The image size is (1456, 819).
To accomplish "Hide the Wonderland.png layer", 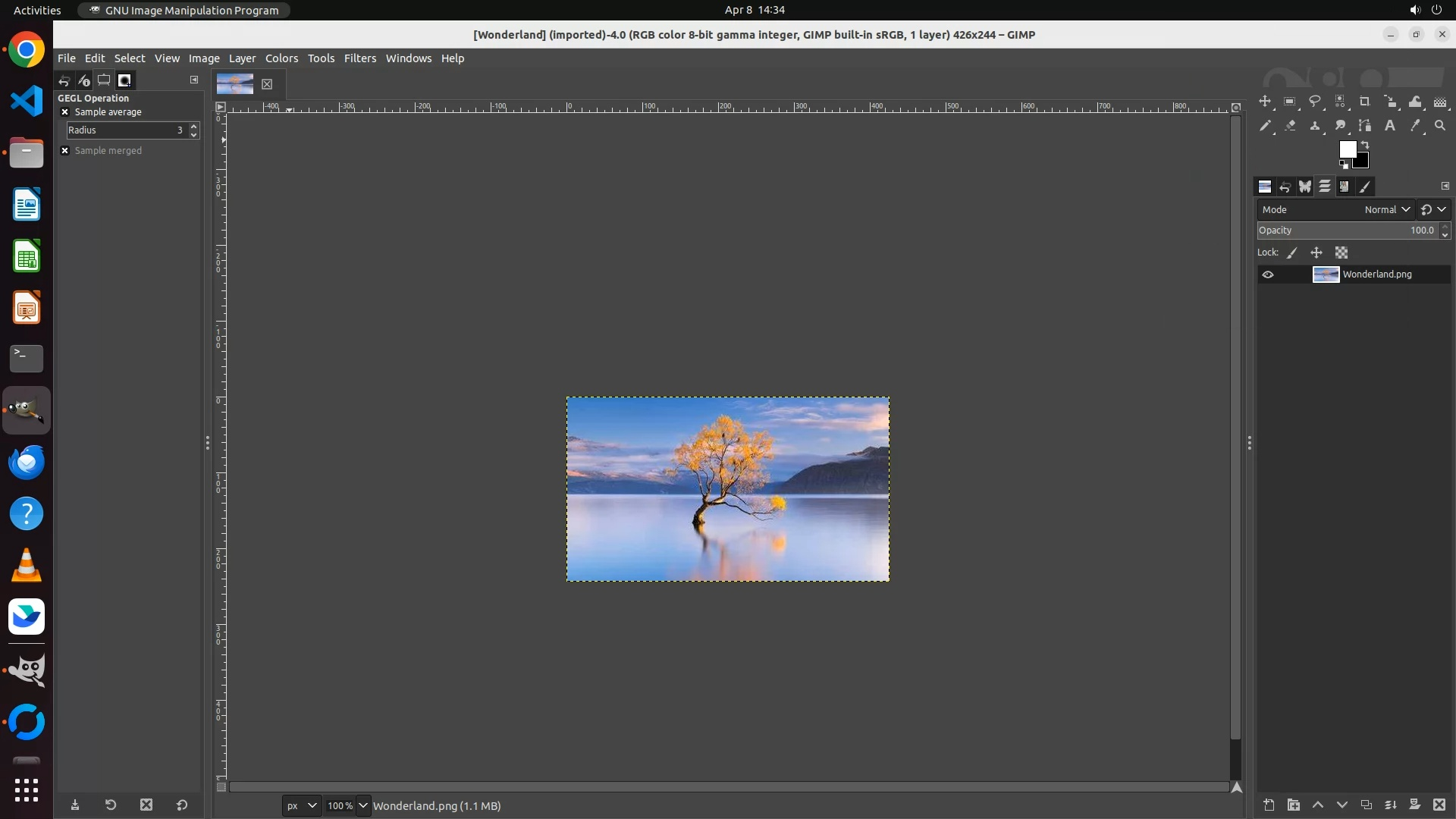I will (1268, 275).
